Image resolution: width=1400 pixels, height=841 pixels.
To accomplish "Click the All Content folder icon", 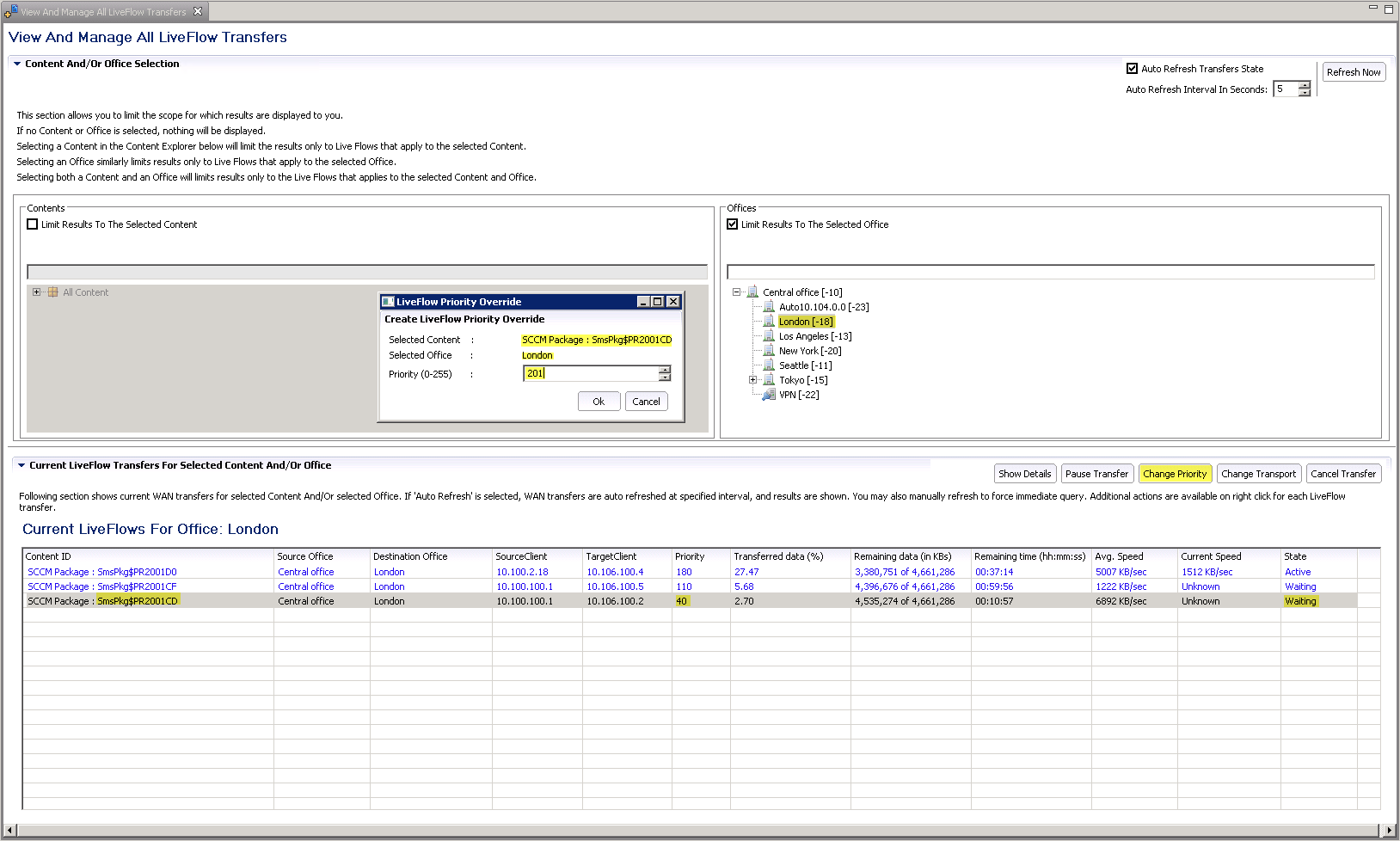I will [x=53, y=292].
